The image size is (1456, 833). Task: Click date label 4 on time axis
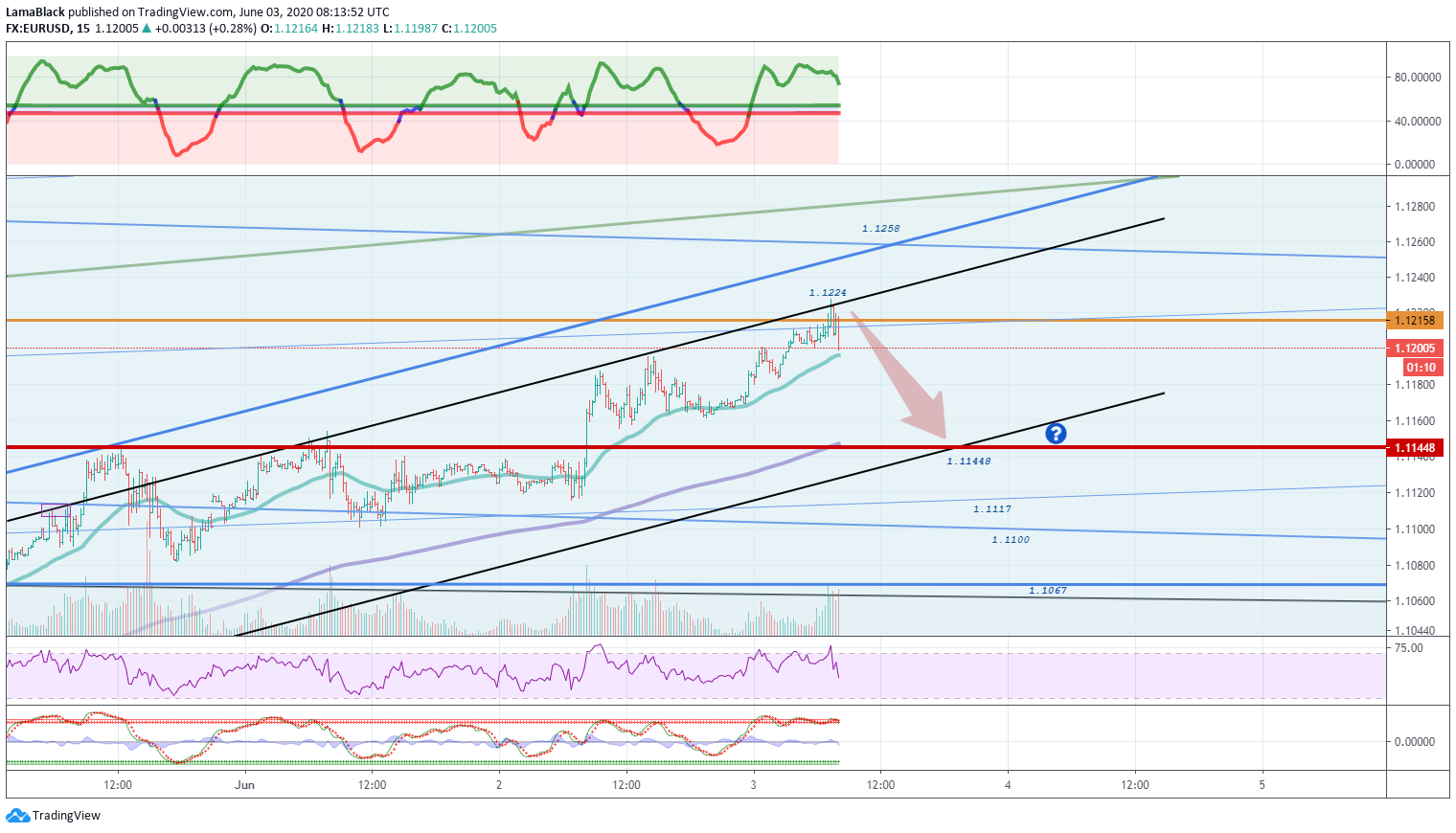tap(1008, 785)
